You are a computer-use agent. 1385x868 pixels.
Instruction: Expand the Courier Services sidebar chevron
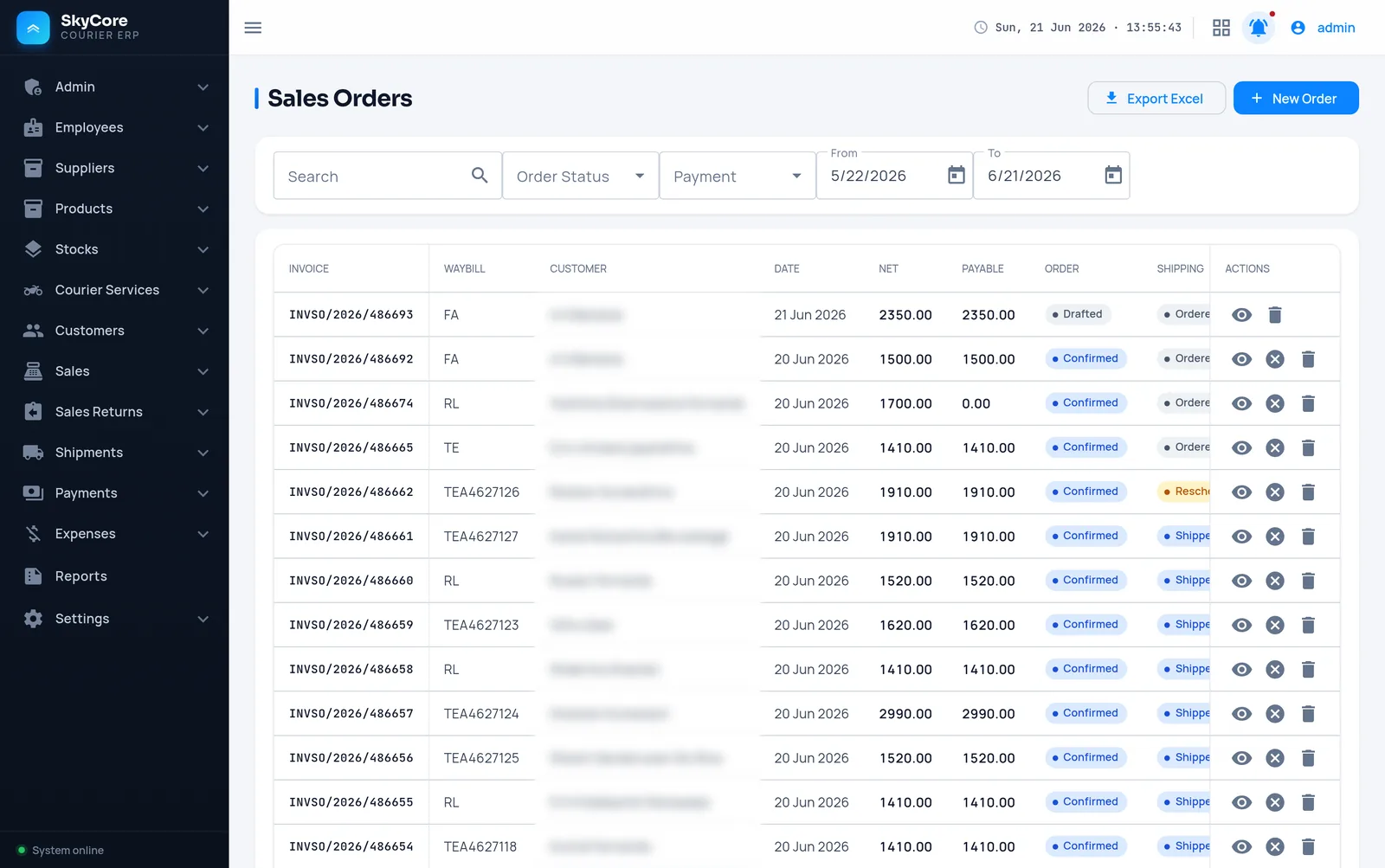point(203,290)
